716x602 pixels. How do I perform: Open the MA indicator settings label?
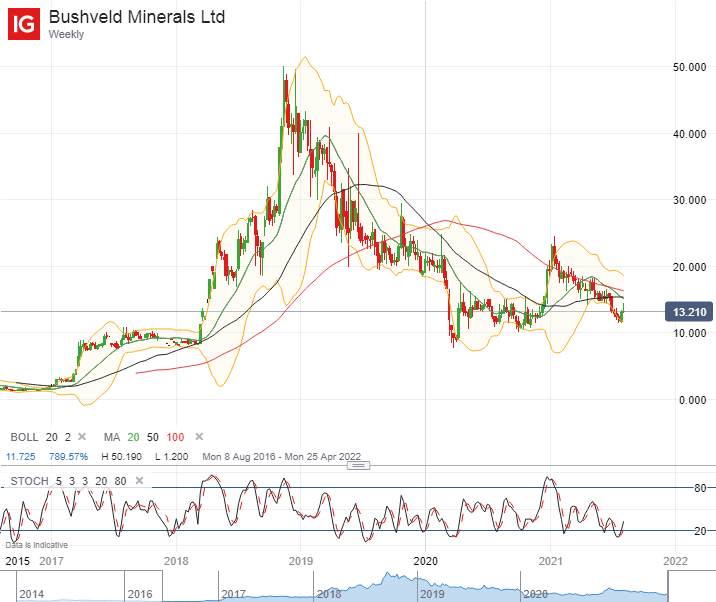click(112, 437)
